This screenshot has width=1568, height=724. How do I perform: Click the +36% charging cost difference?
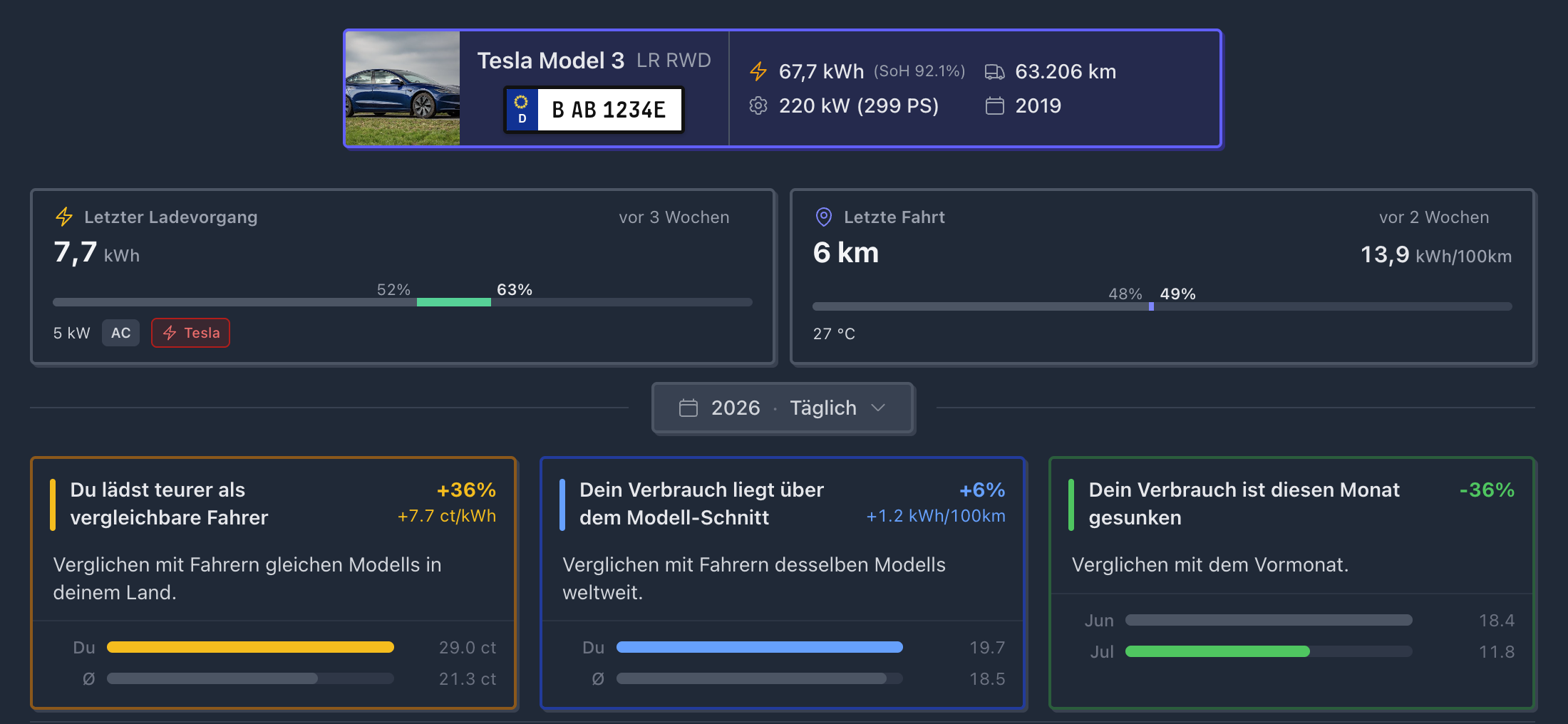[466, 490]
